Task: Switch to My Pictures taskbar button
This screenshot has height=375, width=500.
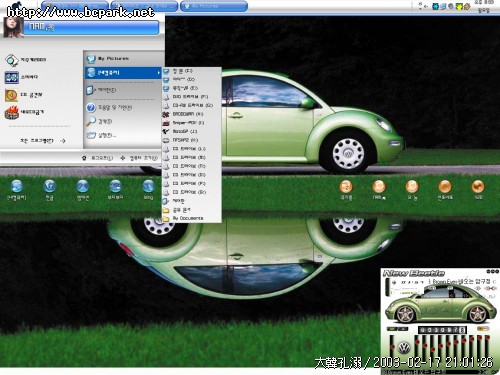Action: (214, 6)
